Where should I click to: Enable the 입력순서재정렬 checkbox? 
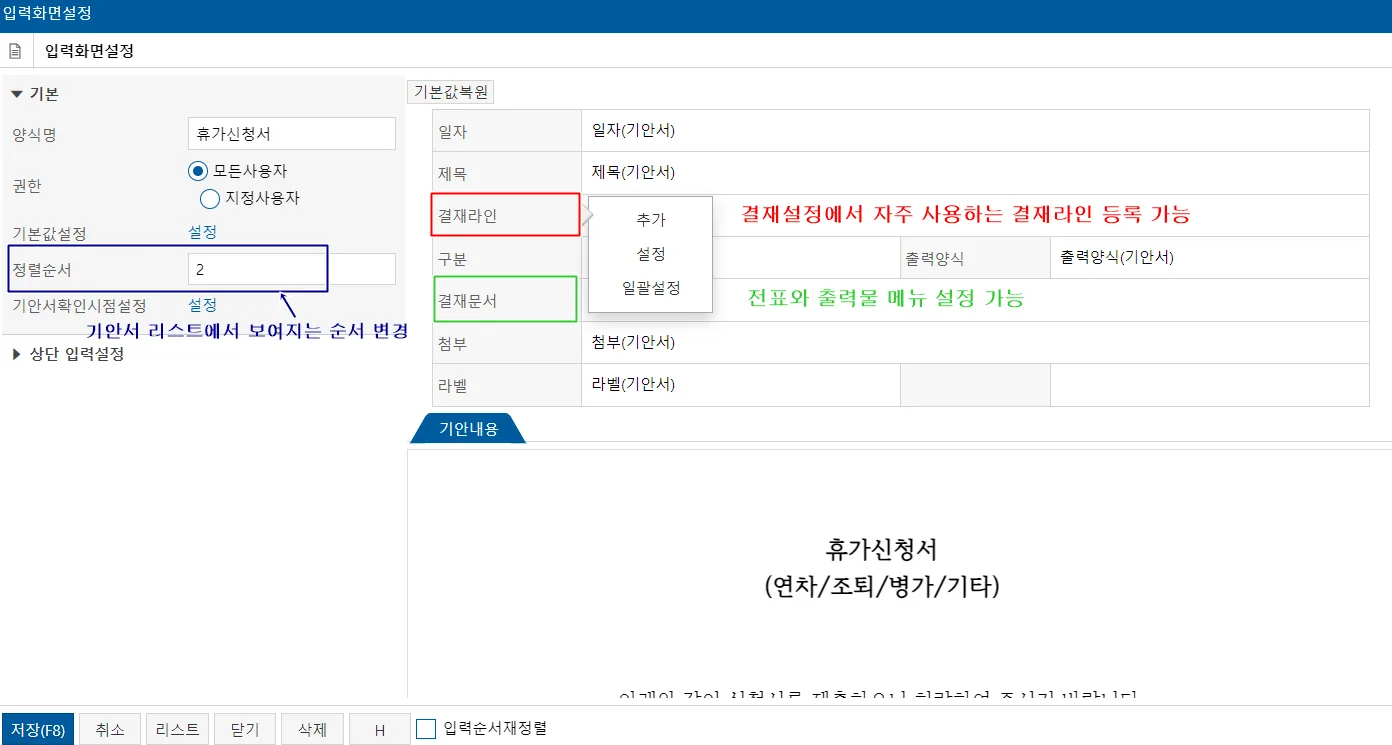(x=426, y=729)
